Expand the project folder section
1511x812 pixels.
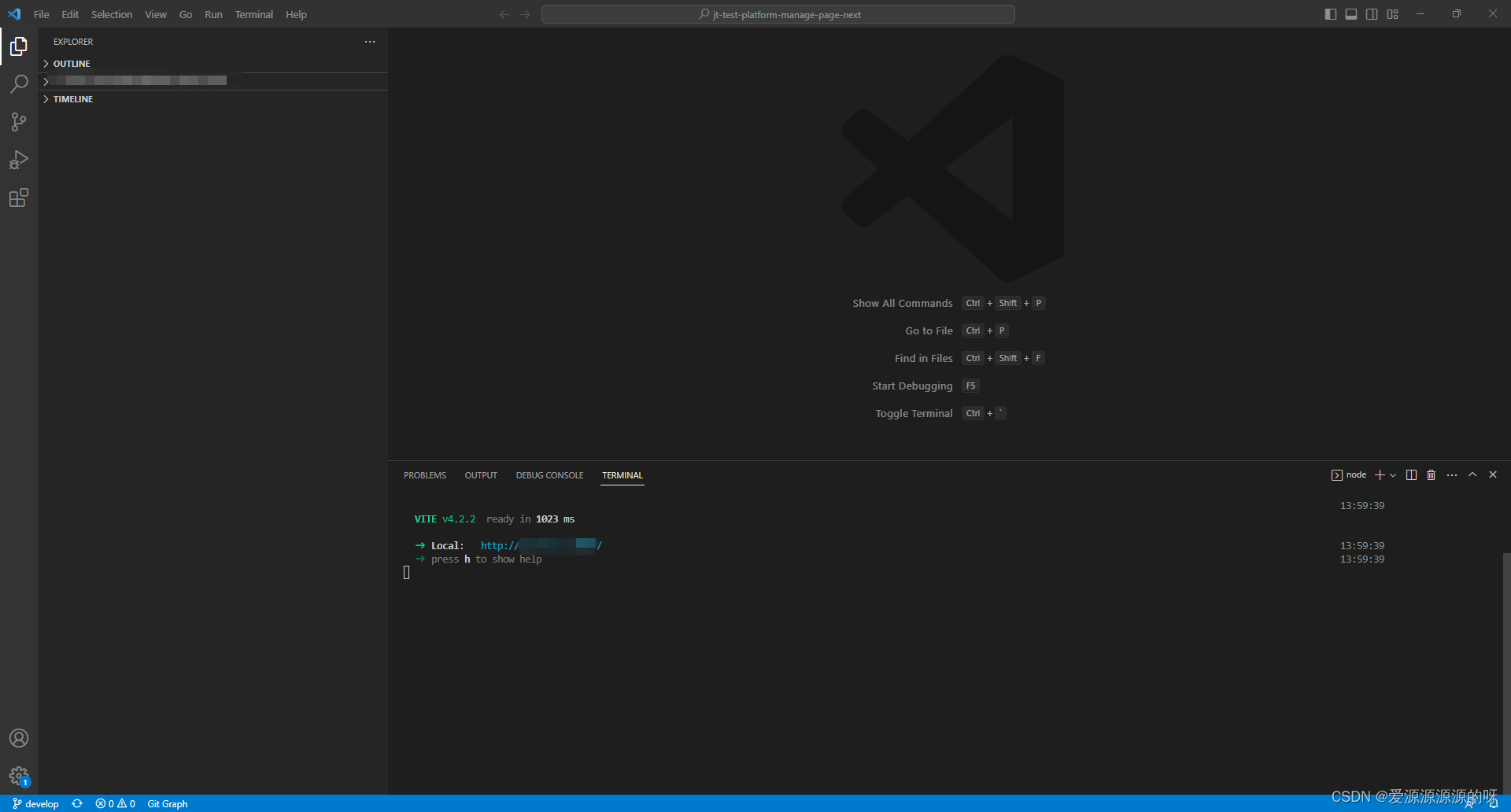212,81
